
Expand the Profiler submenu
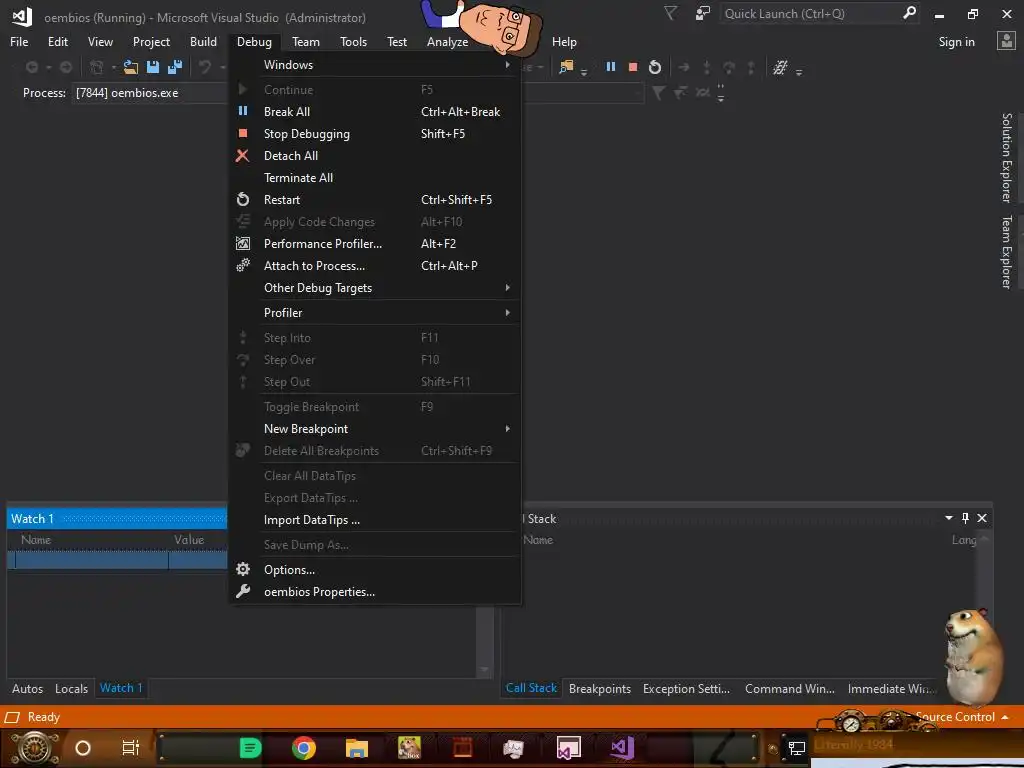tap(507, 312)
